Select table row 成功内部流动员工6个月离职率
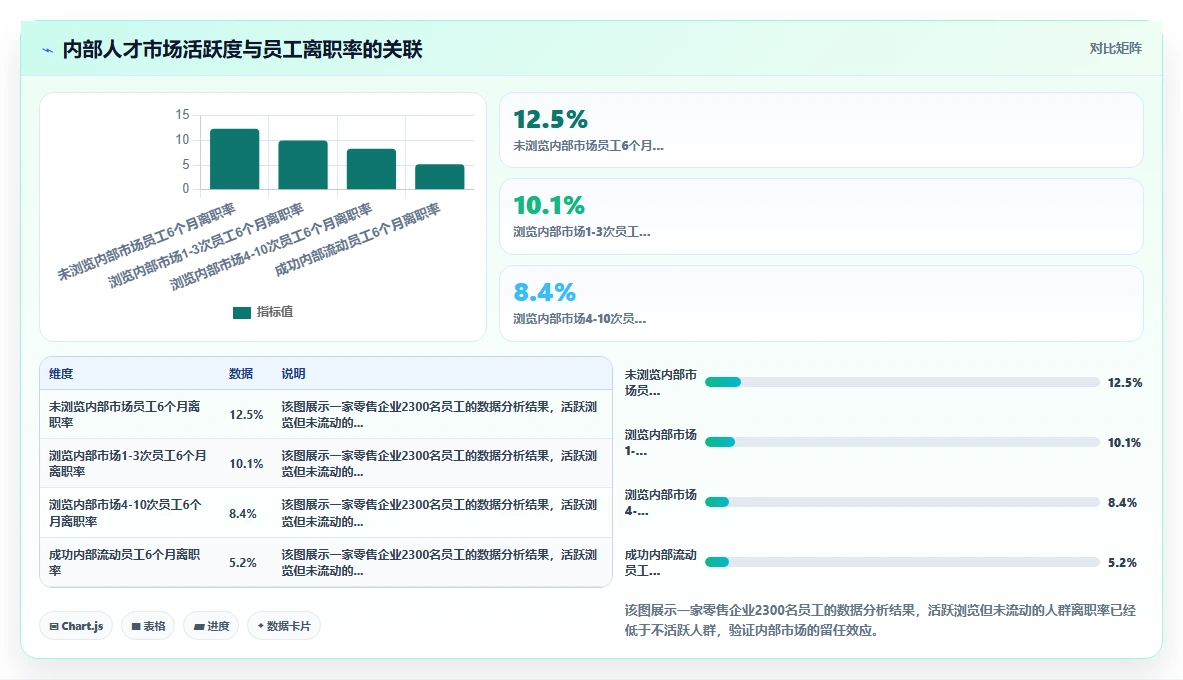 pyautogui.click(x=326, y=562)
